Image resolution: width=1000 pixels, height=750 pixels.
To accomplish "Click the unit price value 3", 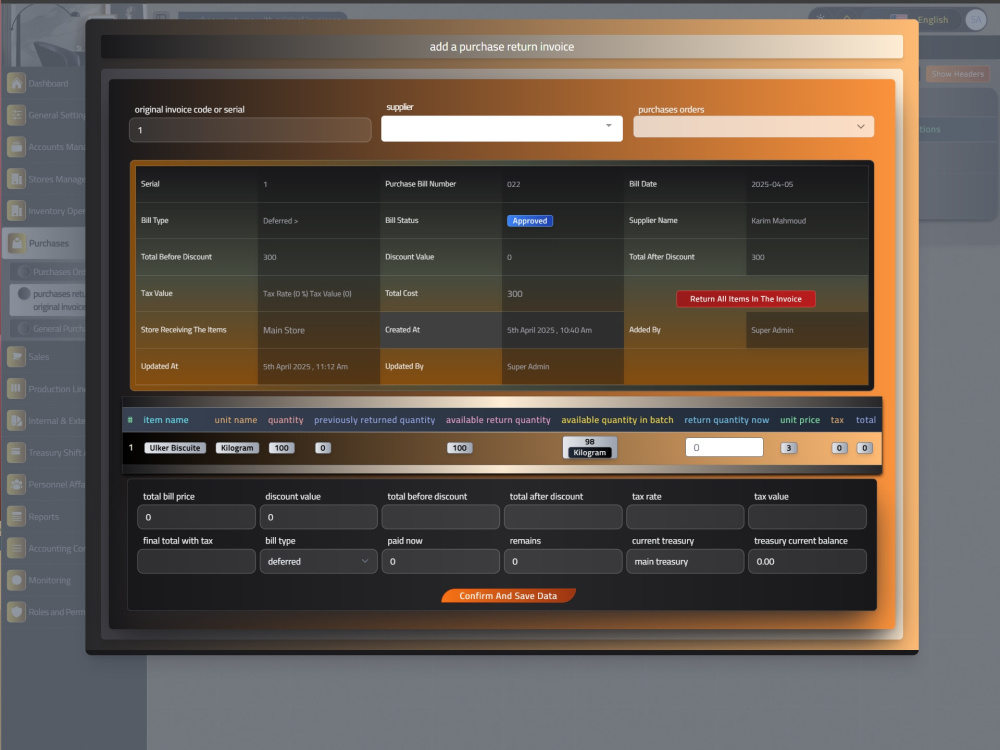I will [x=789, y=448].
